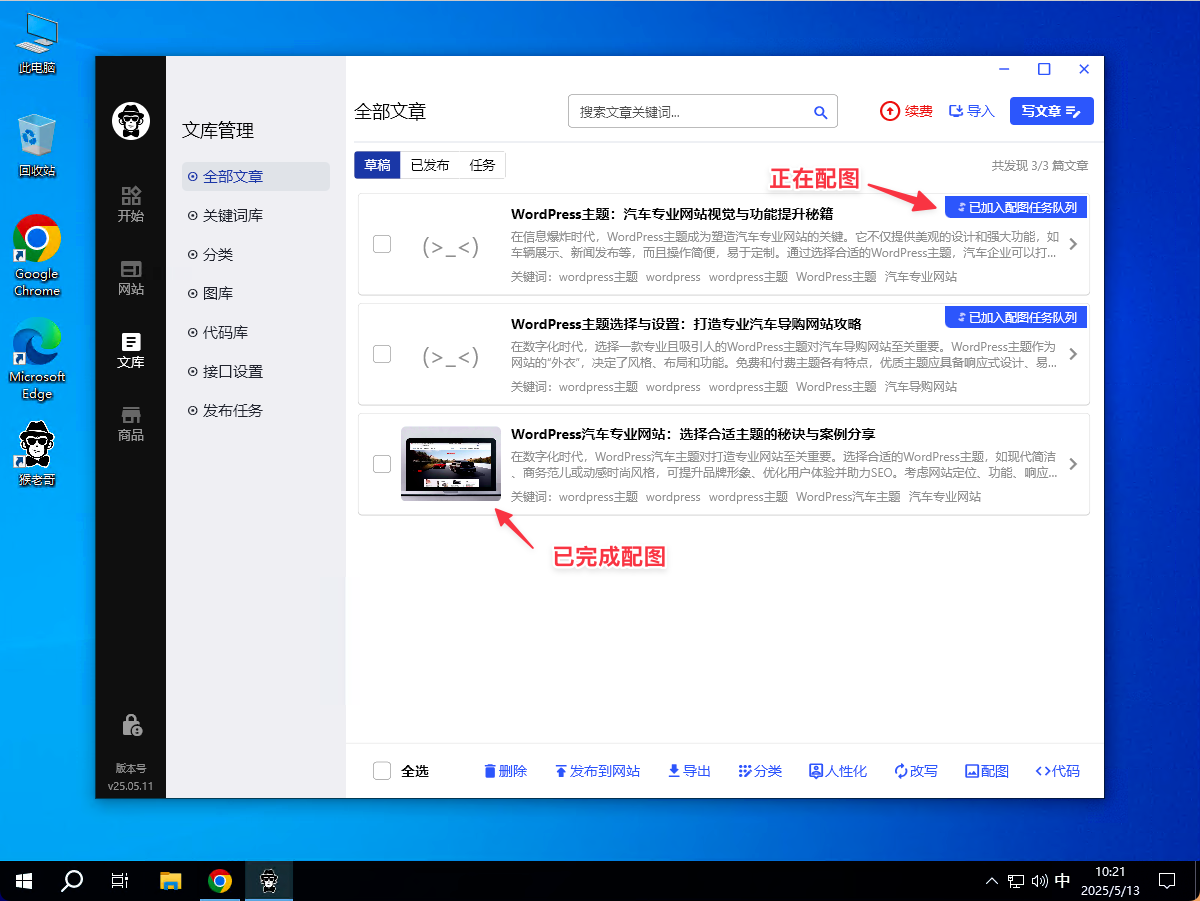Screen dimensions: 1200x901
Task: Open Task View on the taskbar
Action: (x=120, y=881)
